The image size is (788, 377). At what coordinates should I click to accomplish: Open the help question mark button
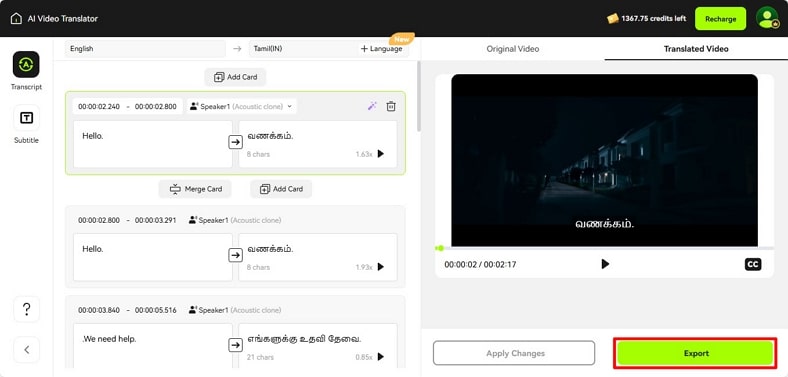coord(27,309)
